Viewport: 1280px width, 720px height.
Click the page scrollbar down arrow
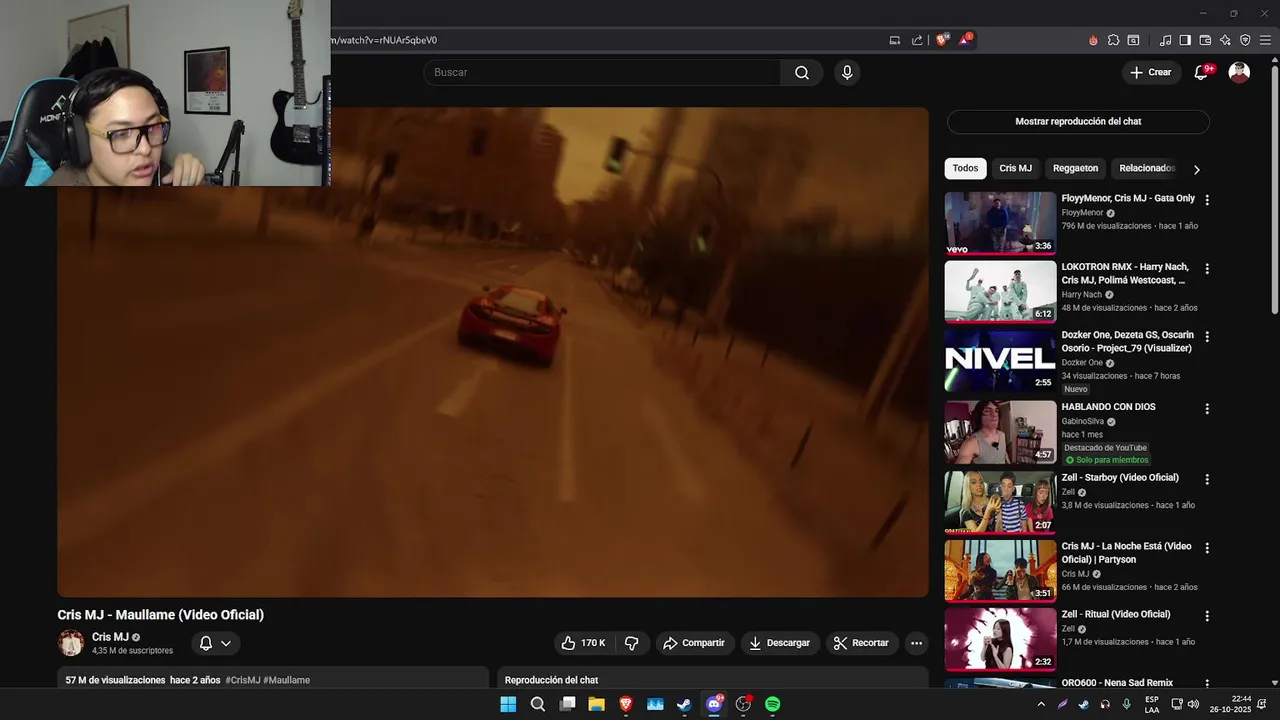click(1274, 682)
